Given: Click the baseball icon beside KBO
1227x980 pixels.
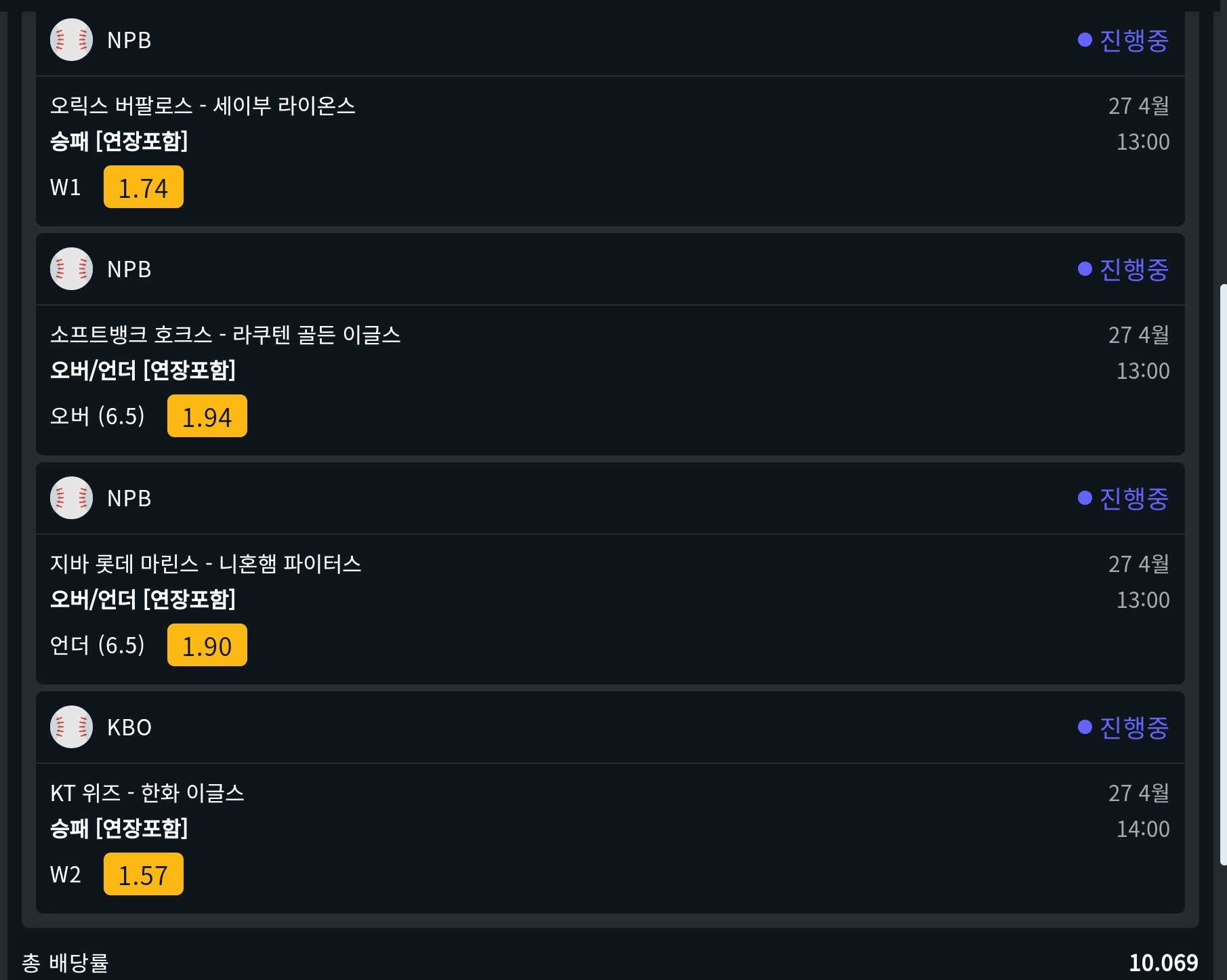Looking at the screenshot, I should coord(71,727).
